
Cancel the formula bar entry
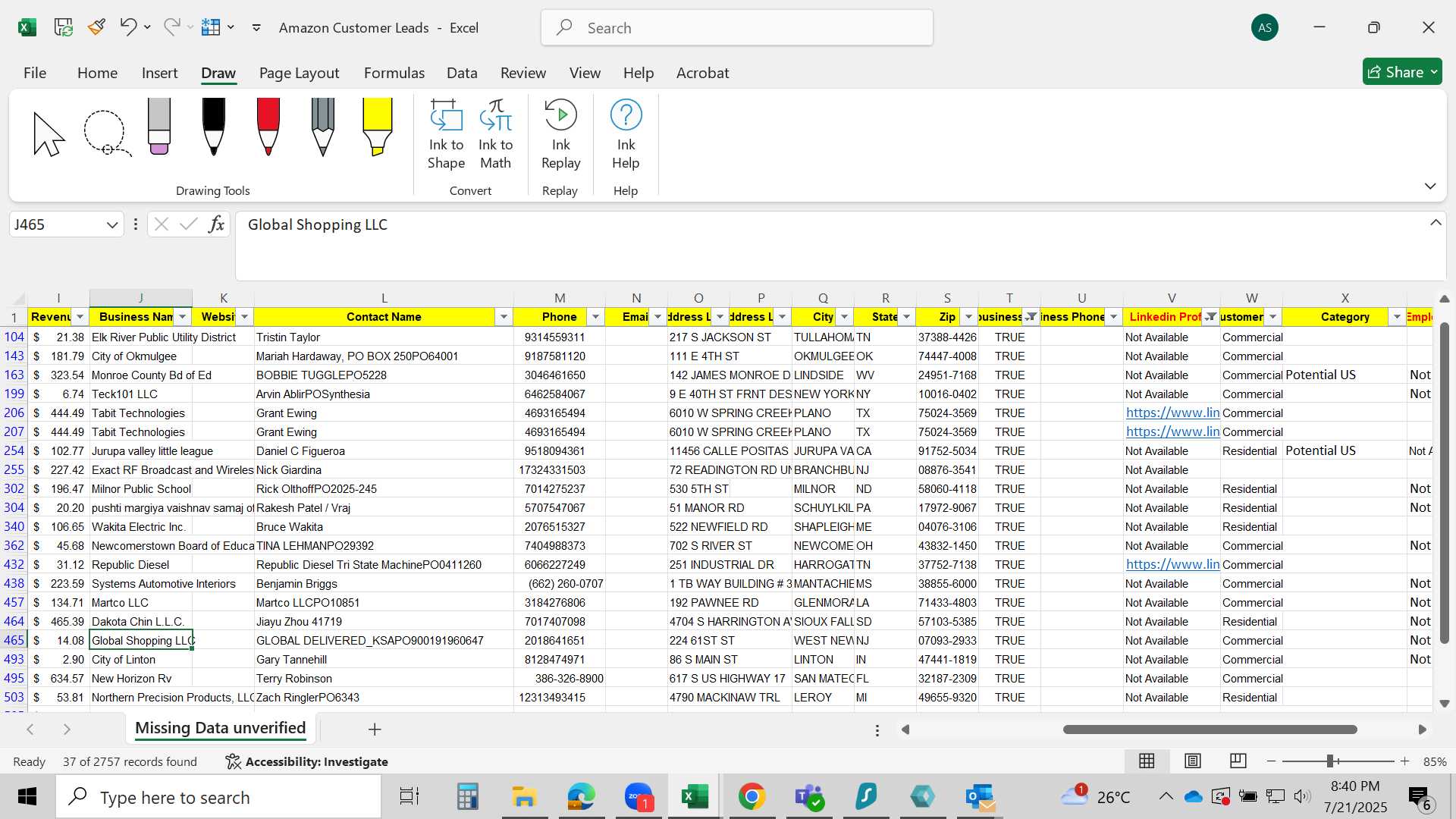tap(161, 224)
